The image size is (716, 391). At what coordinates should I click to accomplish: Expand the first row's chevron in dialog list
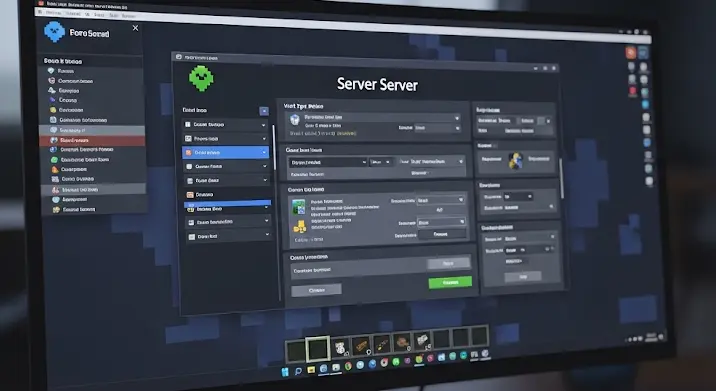[x=263, y=125]
